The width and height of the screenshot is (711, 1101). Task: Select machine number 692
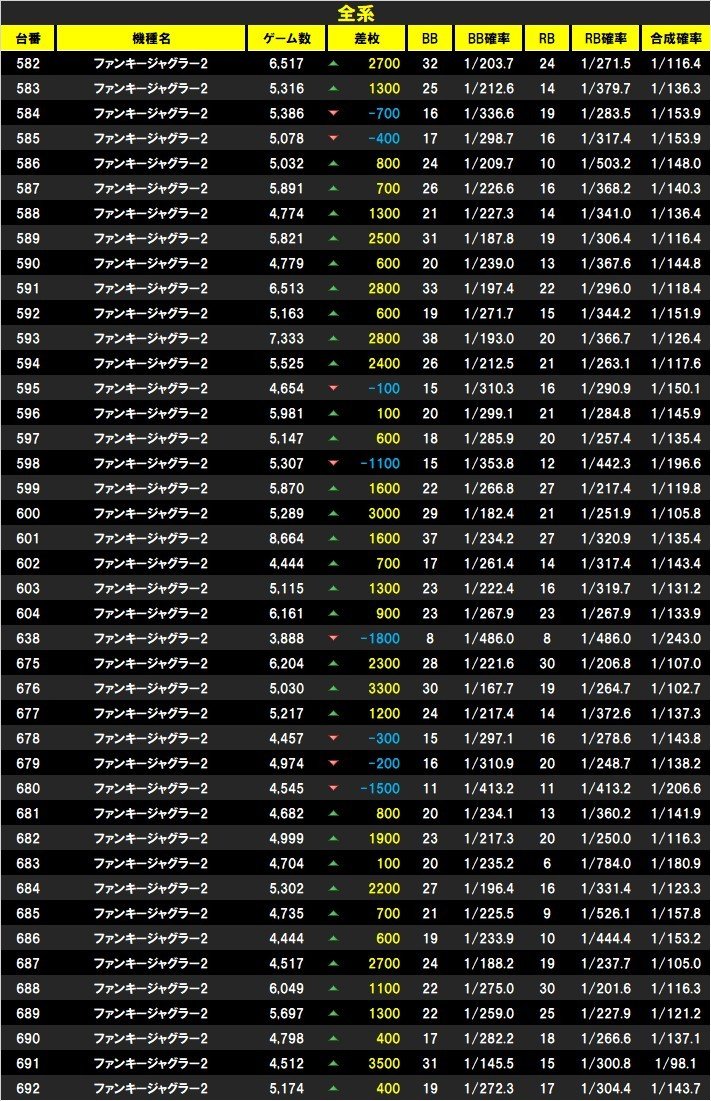28,1088
